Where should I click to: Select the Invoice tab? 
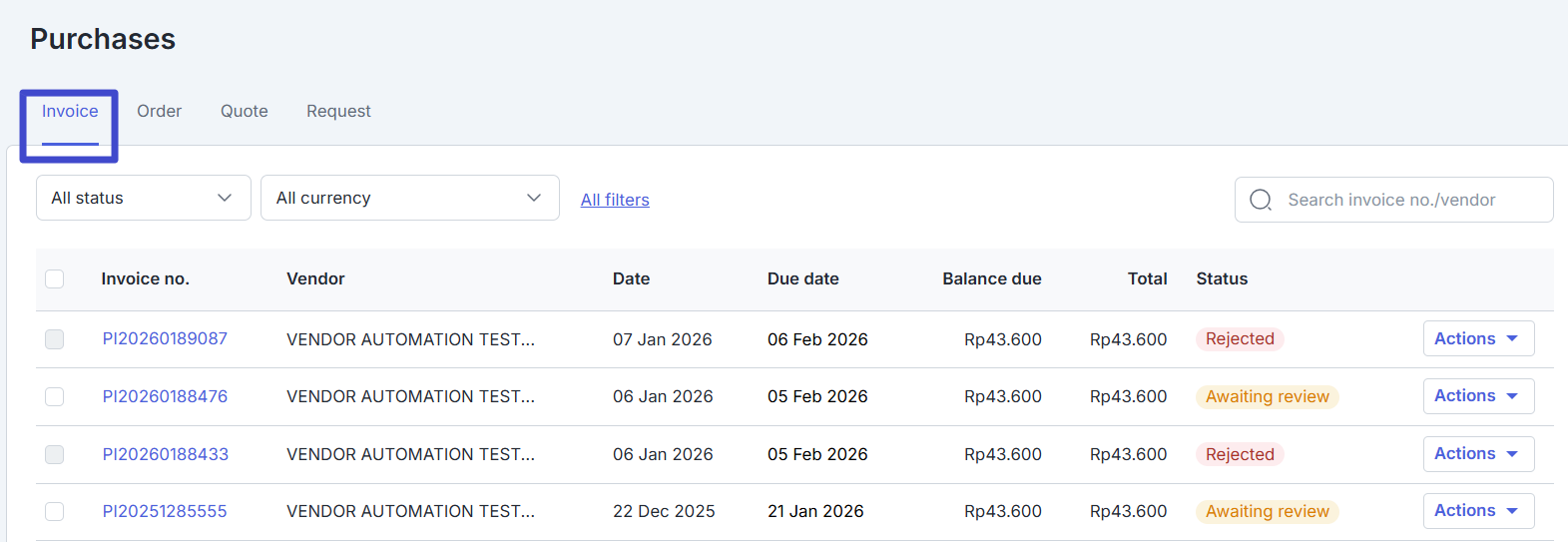[x=70, y=111]
